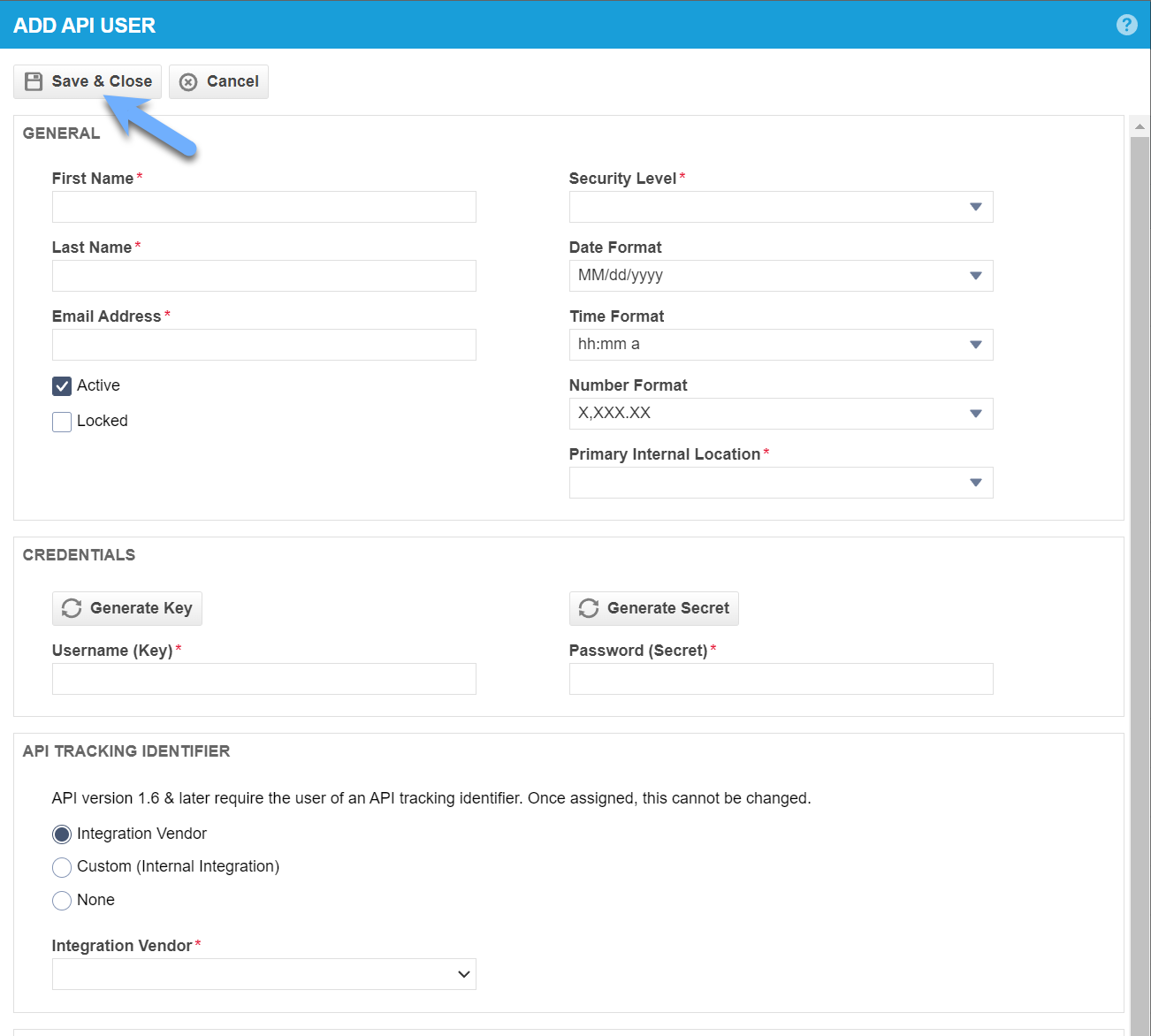Click the scrollbar up arrow
The height and width of the screenshot is (1036, 1151).
click(1140, 126)
